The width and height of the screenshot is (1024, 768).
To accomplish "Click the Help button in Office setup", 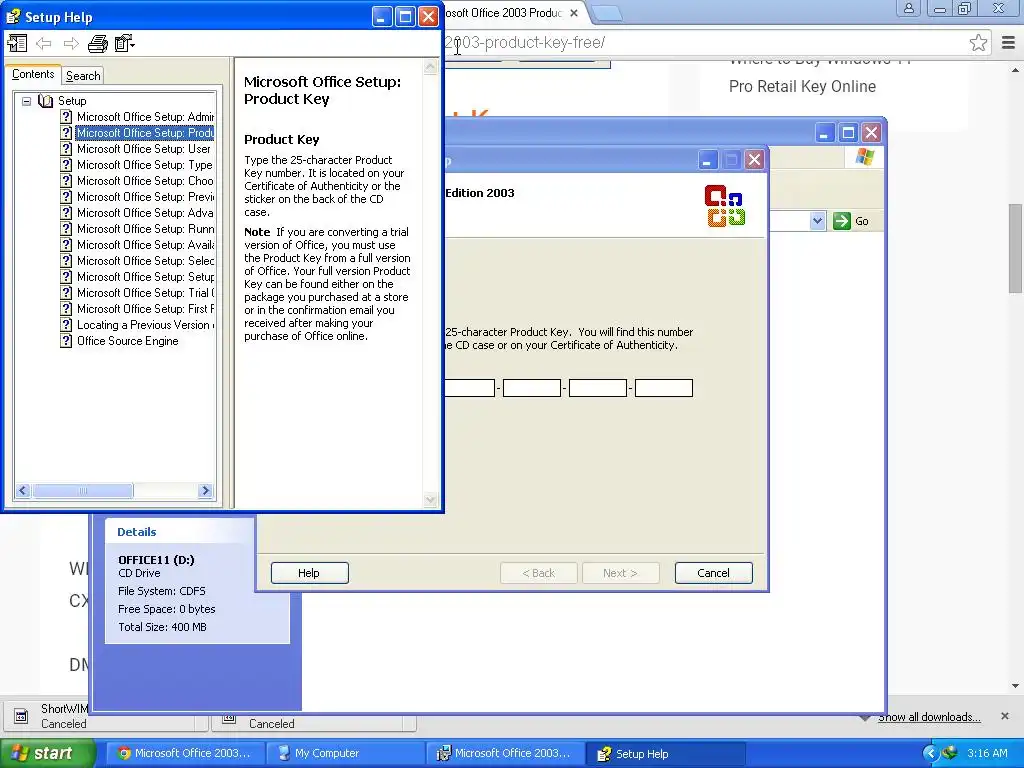I will [310, 573].
